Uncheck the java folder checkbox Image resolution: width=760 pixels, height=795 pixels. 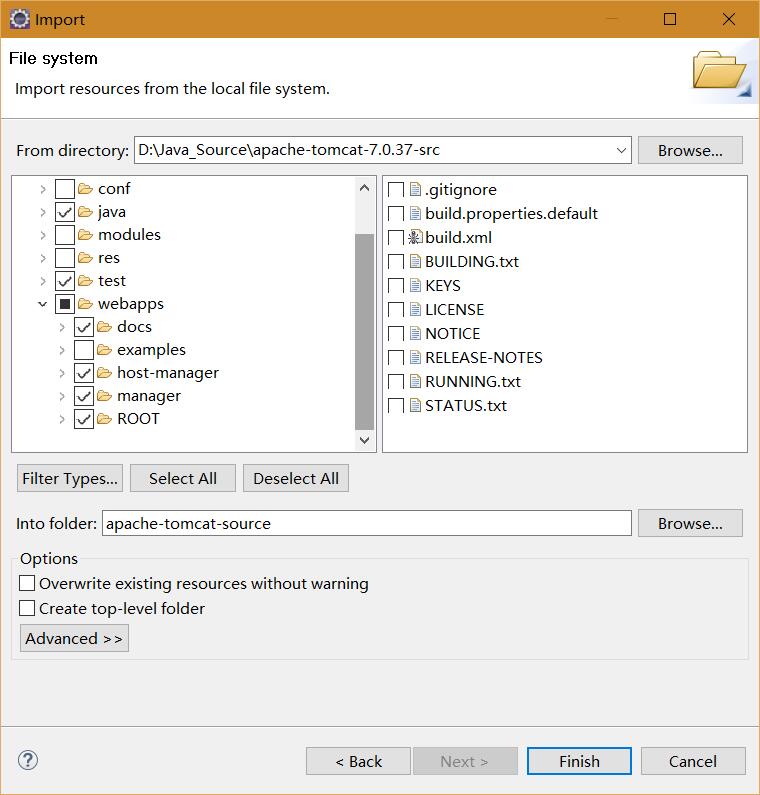point(65,212)
